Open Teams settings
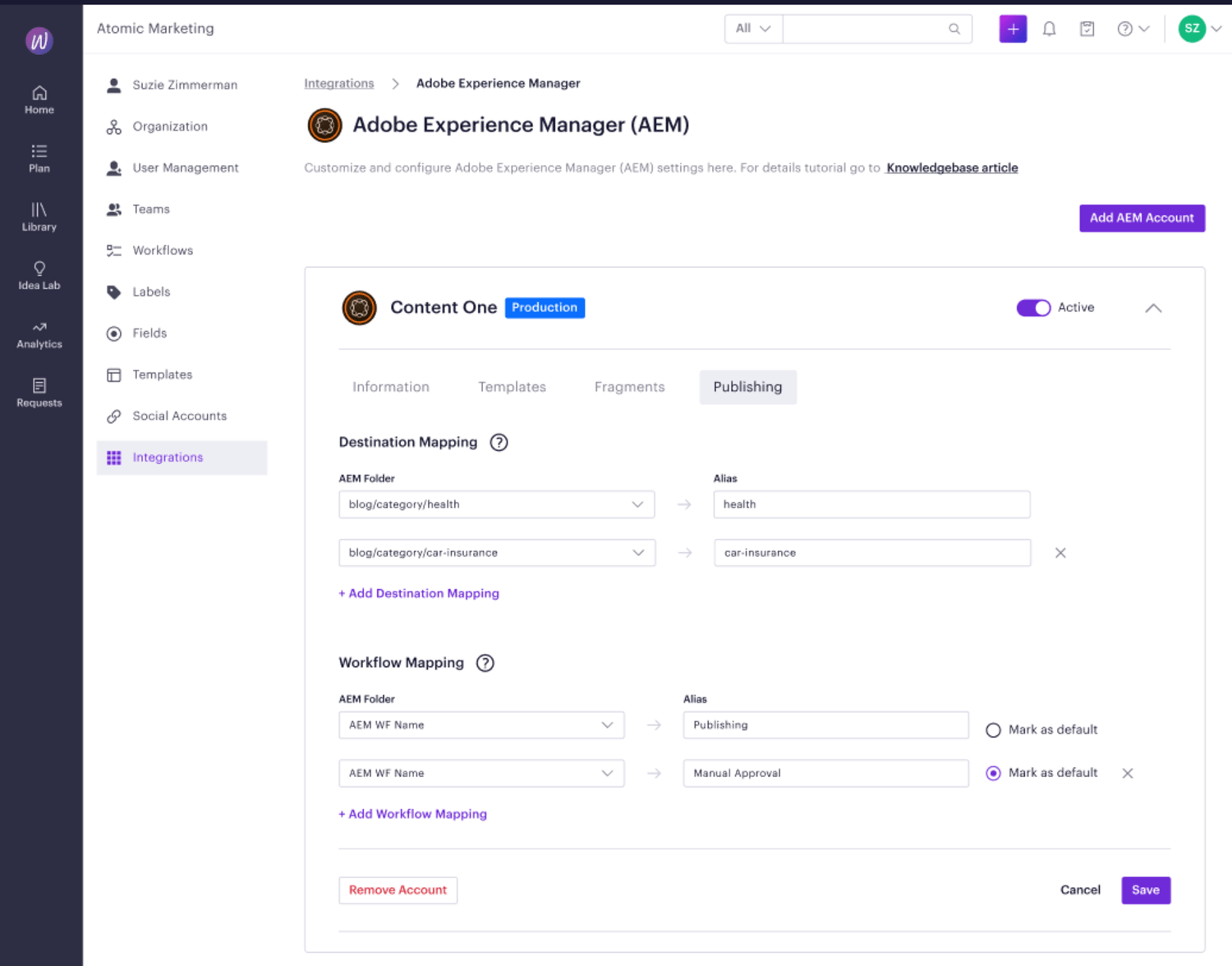This screenshot has height=966, width=1232. click(x=182, y=209)
